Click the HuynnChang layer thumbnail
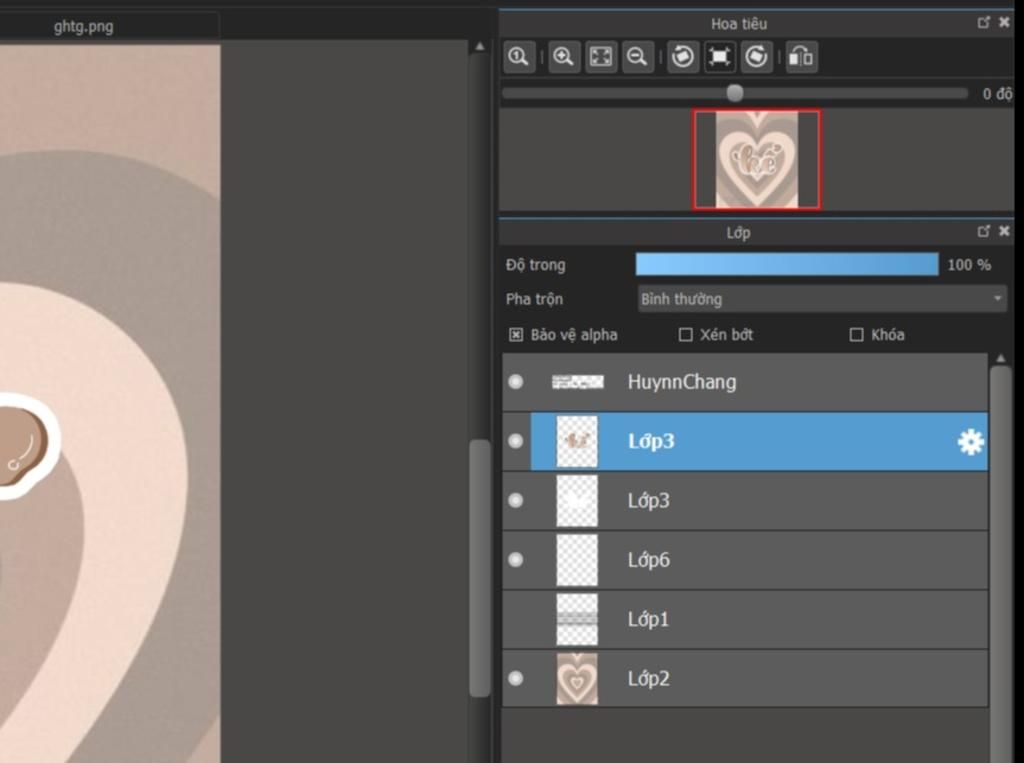Screen dimensions: 1024x763 tap(577, 382)
